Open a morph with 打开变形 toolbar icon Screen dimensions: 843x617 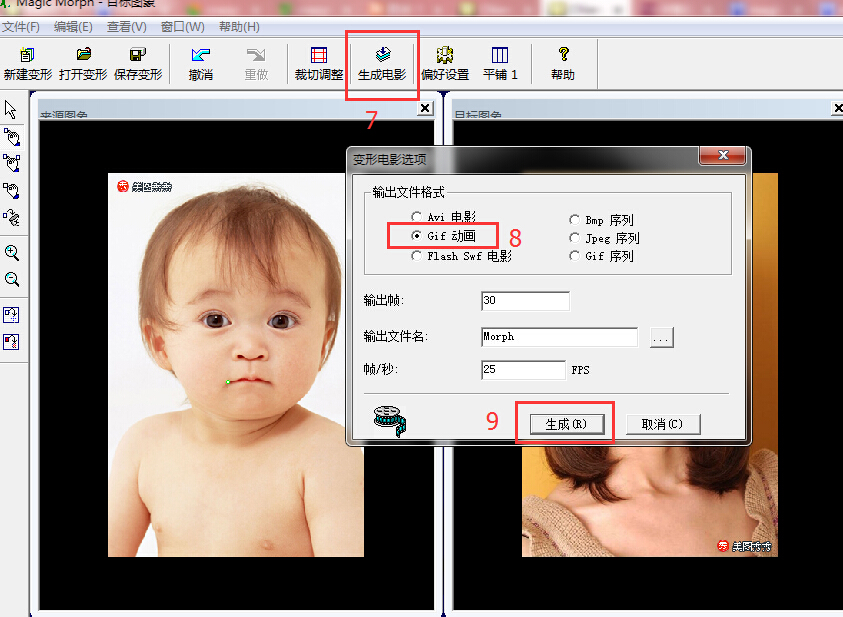tap(83, 64)
